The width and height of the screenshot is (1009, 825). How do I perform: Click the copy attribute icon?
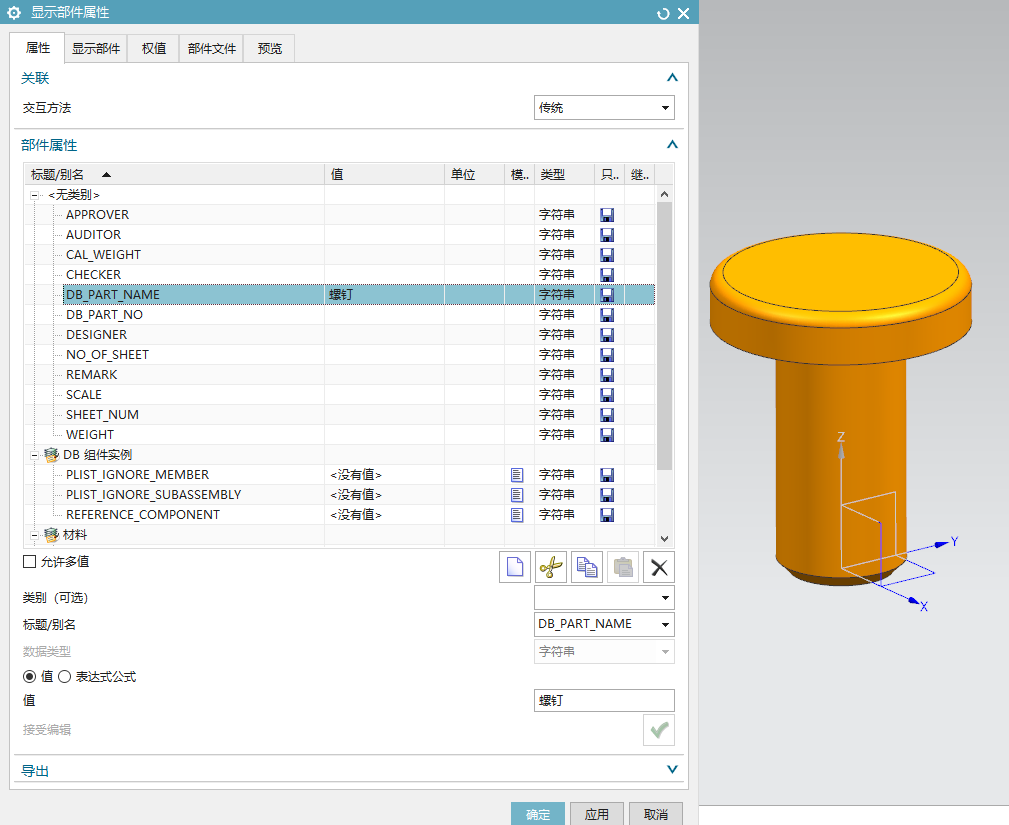(x=587, y=567)
